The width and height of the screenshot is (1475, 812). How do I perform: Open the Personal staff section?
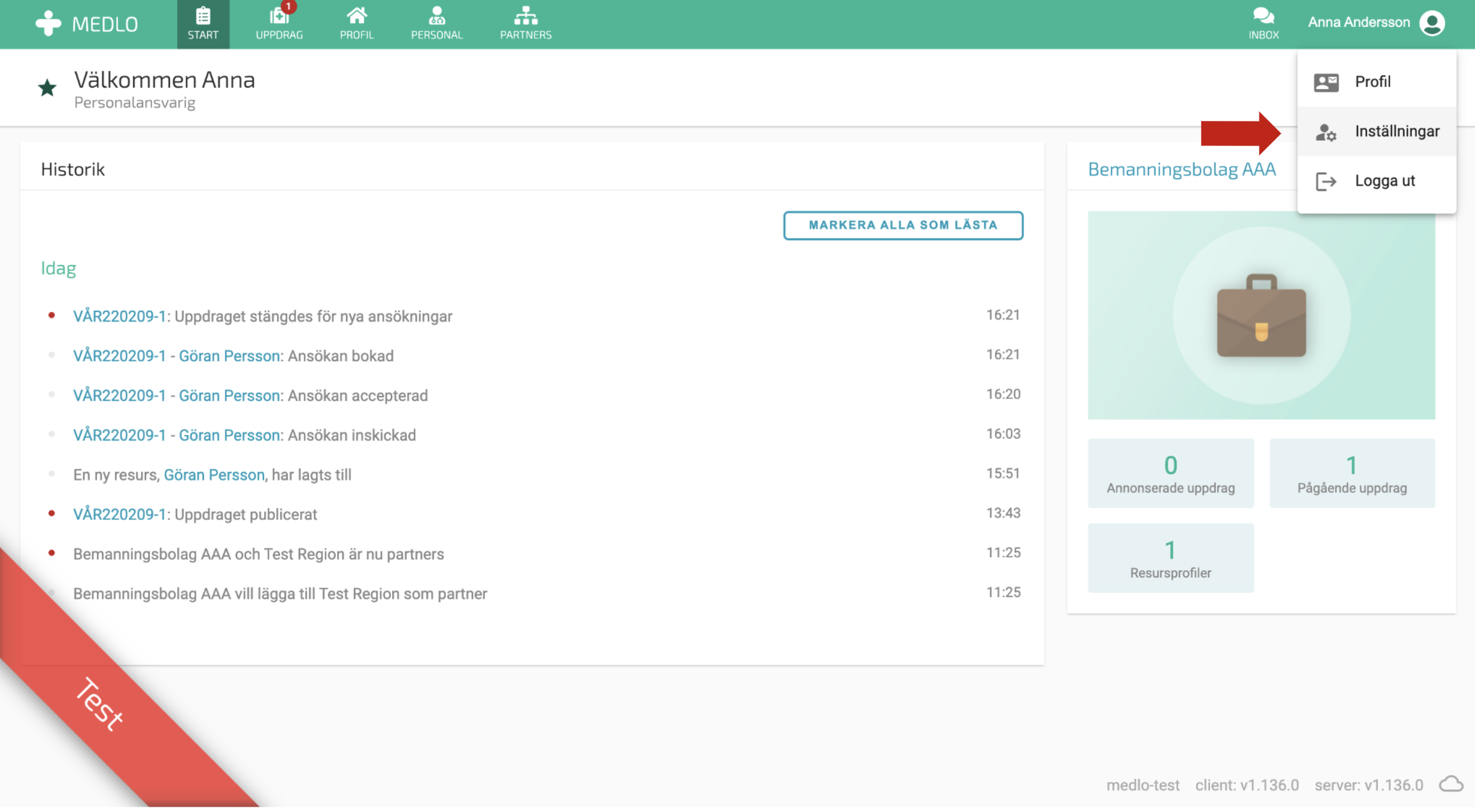[x=436, y=24]
